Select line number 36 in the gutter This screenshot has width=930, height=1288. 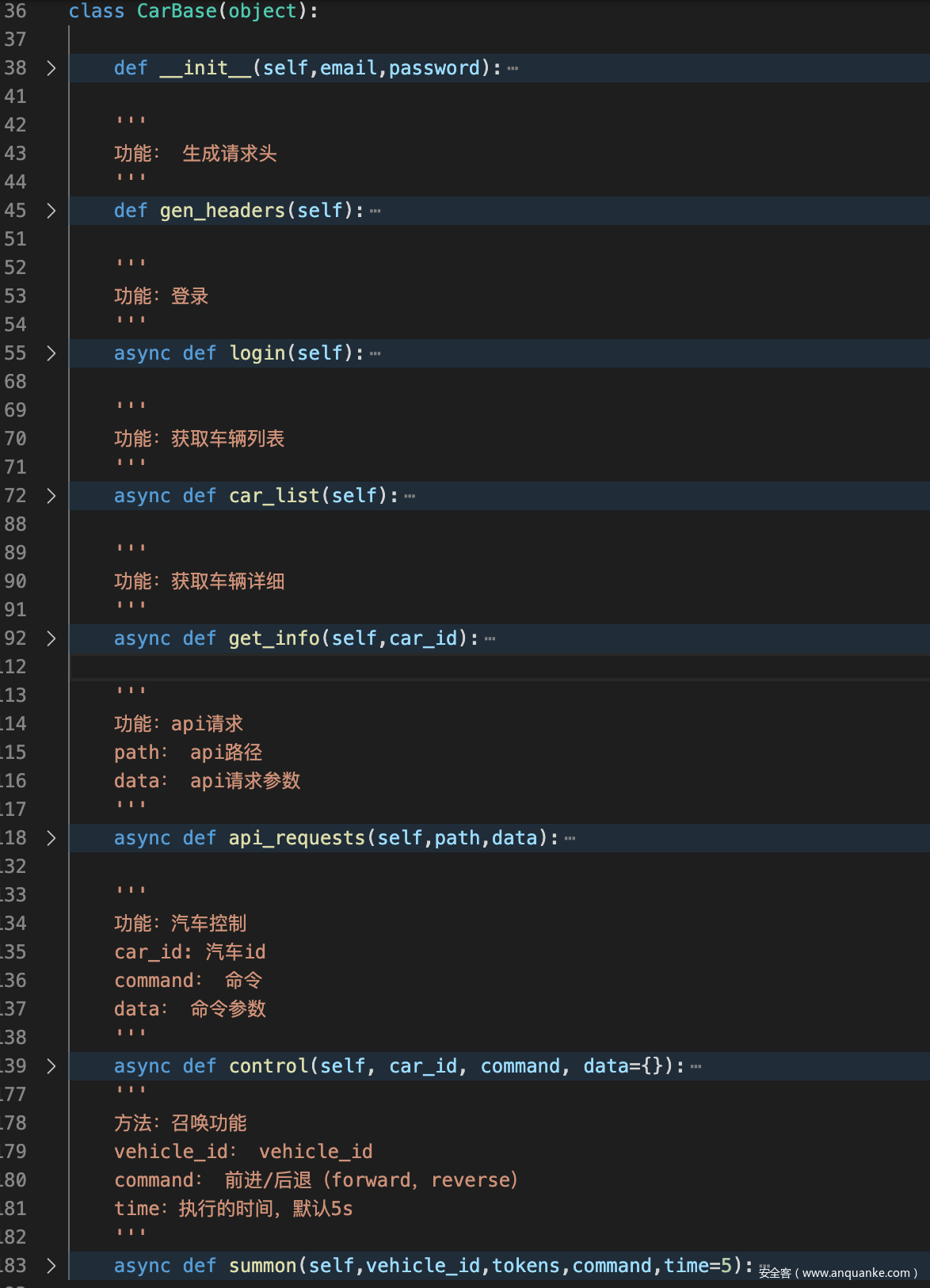click(15, 11)
